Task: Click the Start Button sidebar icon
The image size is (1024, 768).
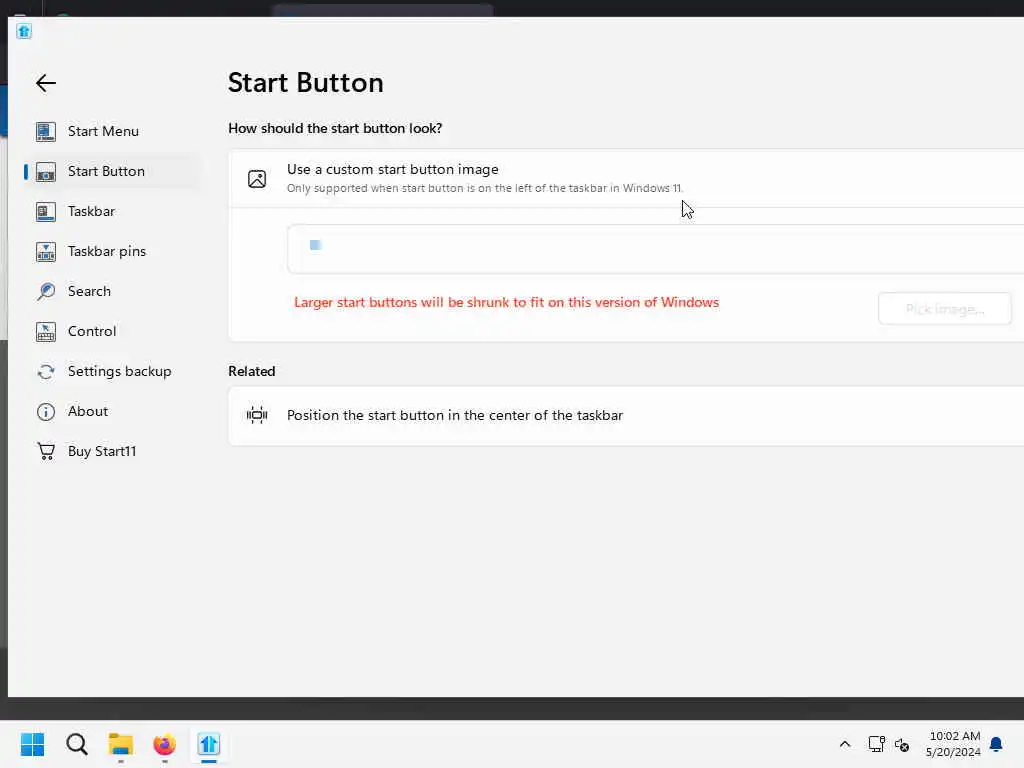Action: tap(46, 172)
